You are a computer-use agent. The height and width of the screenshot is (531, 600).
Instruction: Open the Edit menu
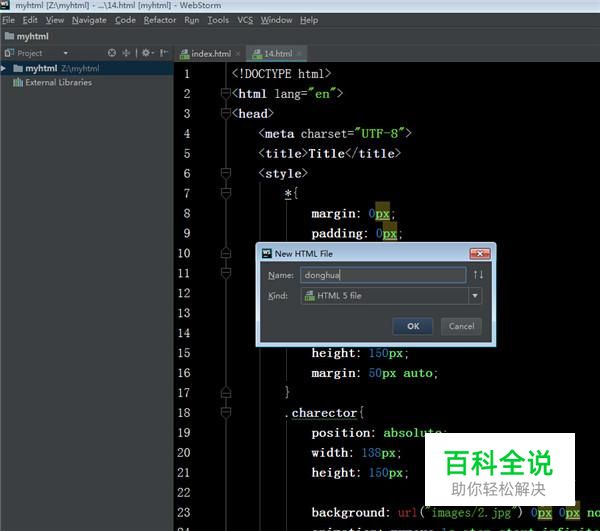[x=30, y=20]
